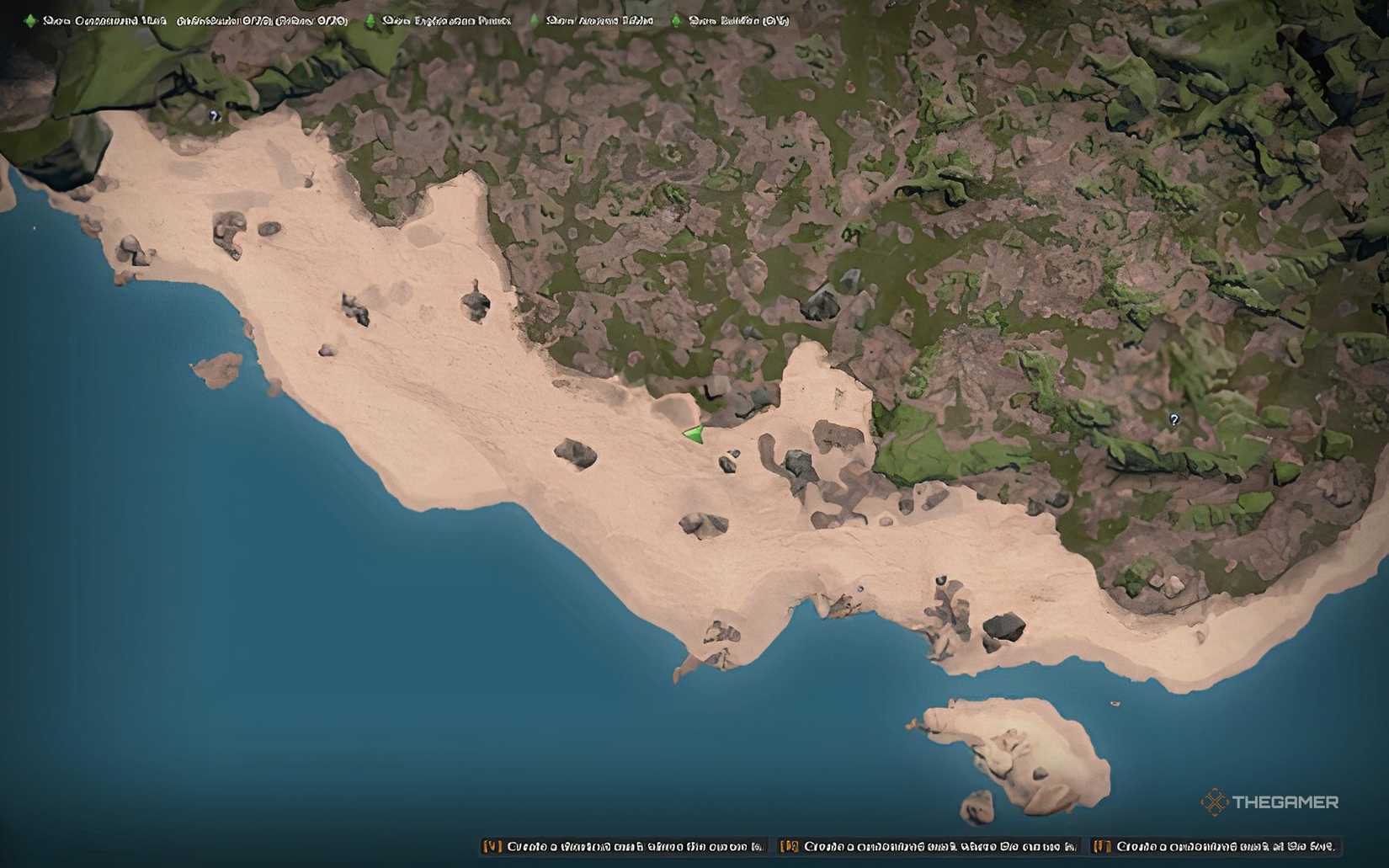Click the small rocky islet off west coast
This screenshot has width=1389, height=868.
(x=217, y=368)
